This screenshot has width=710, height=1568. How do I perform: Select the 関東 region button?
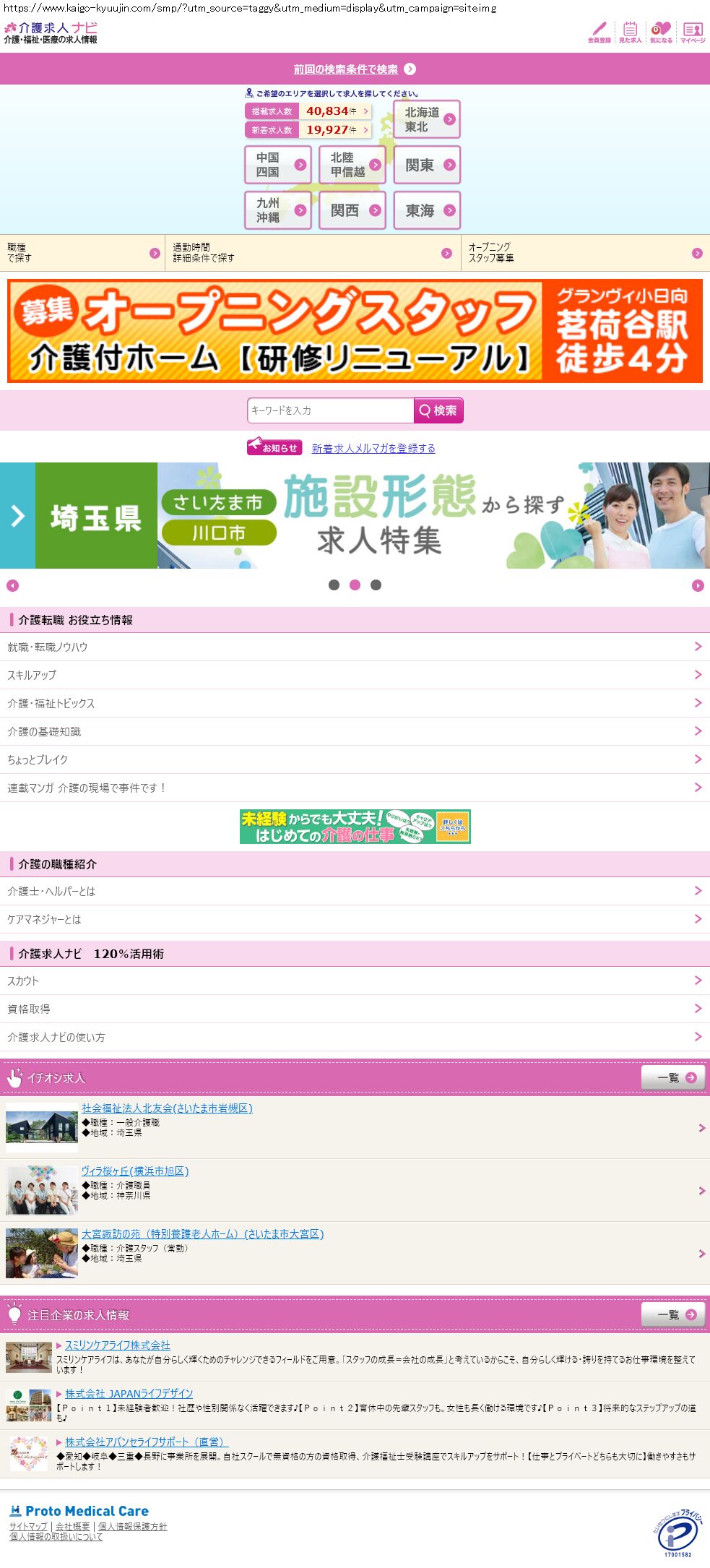[427, 165]
